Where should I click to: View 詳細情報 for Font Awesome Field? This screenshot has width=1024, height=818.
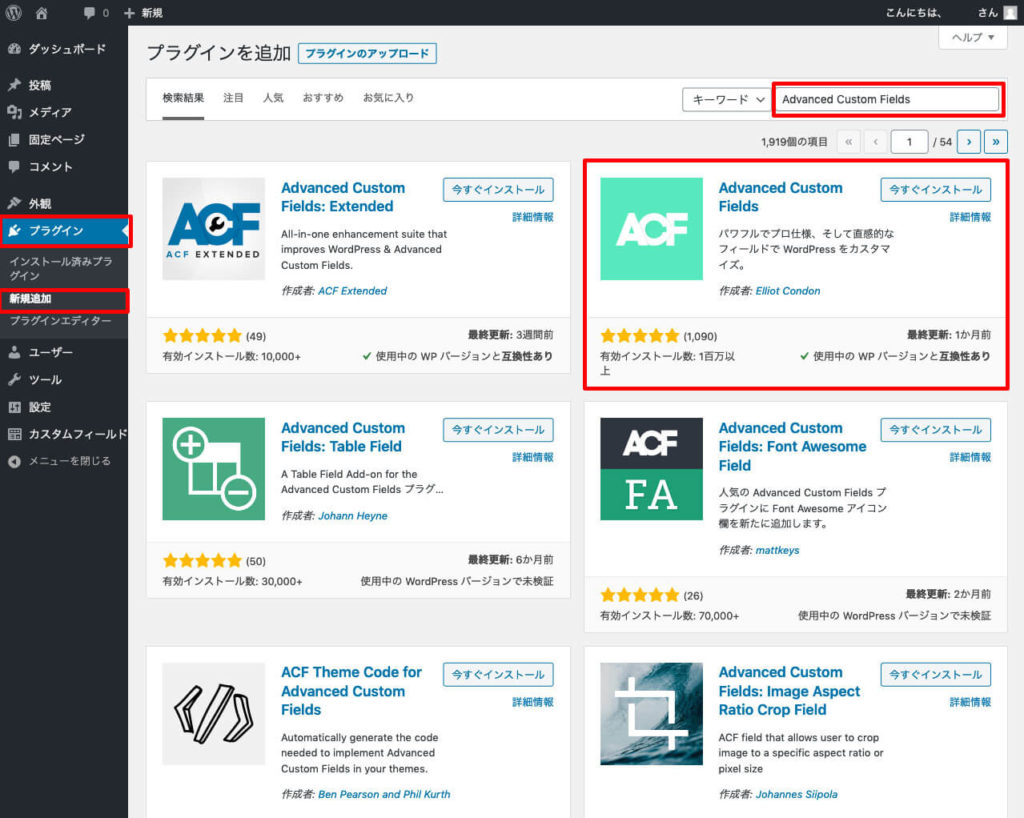click(x=970, y=458)
